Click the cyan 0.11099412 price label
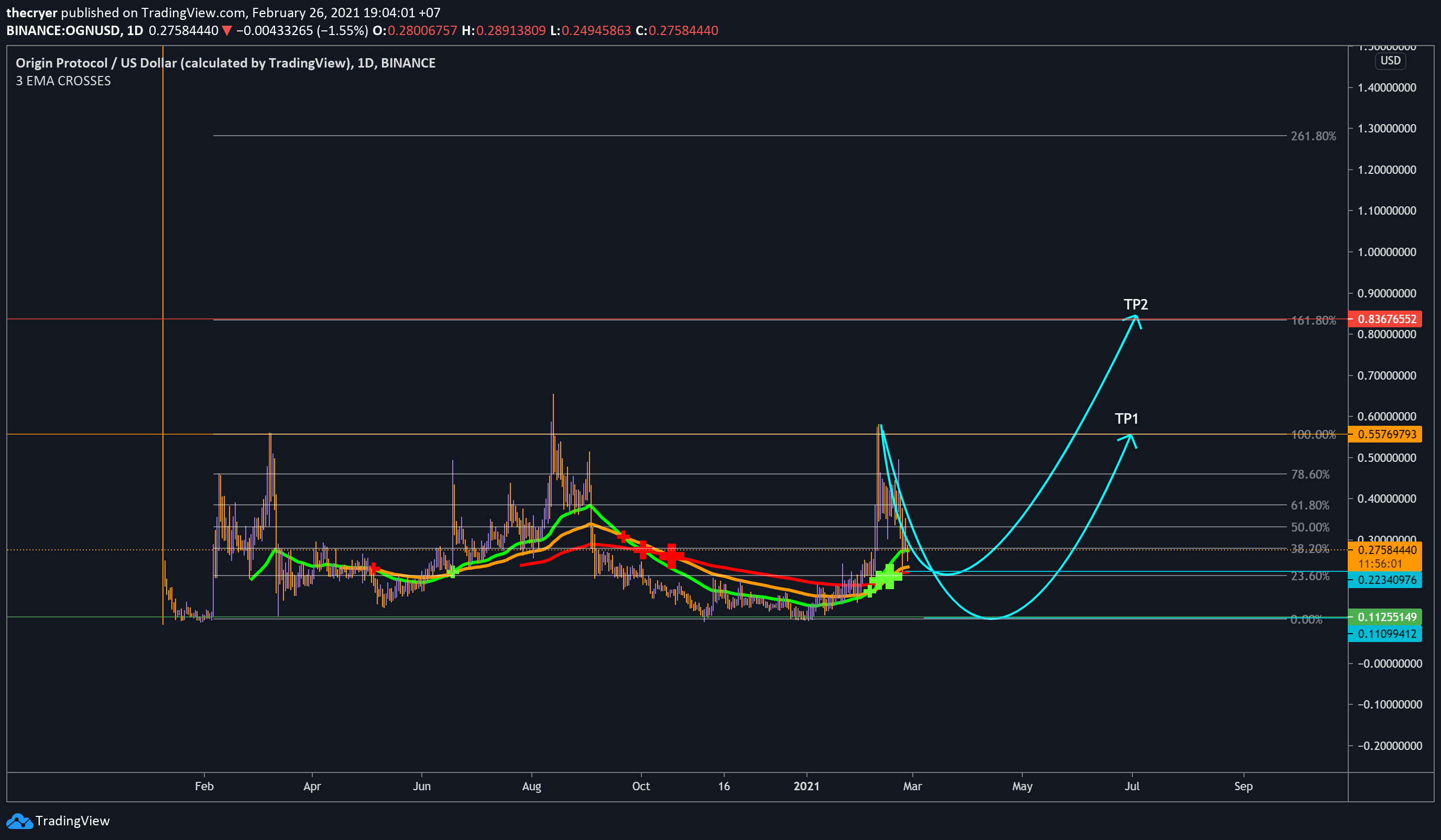This screenshot has height=840, width=1441. pyautogui.click(x=1384, y=634)
